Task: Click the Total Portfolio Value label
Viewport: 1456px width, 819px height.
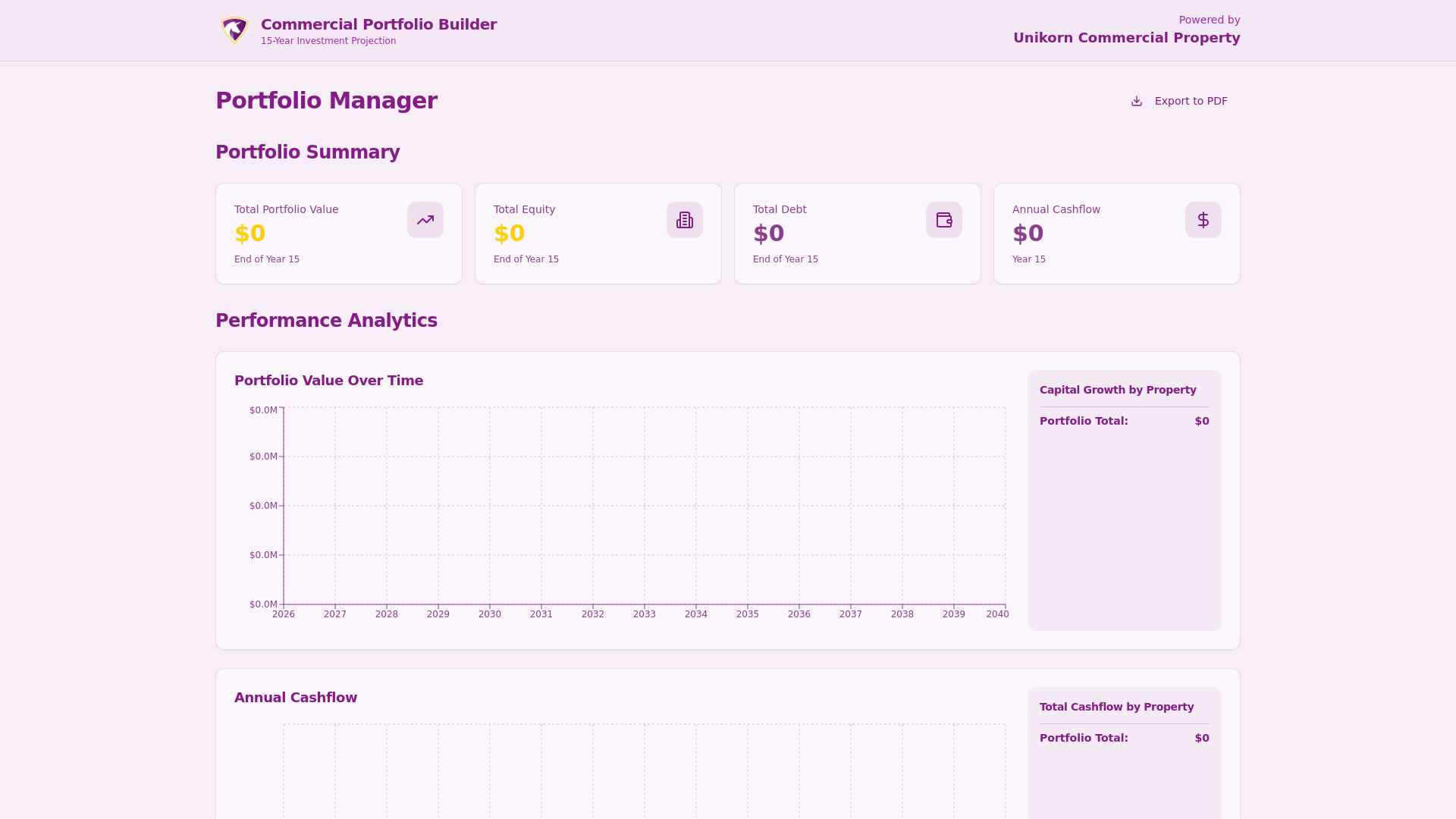Action: pos(286,209)
